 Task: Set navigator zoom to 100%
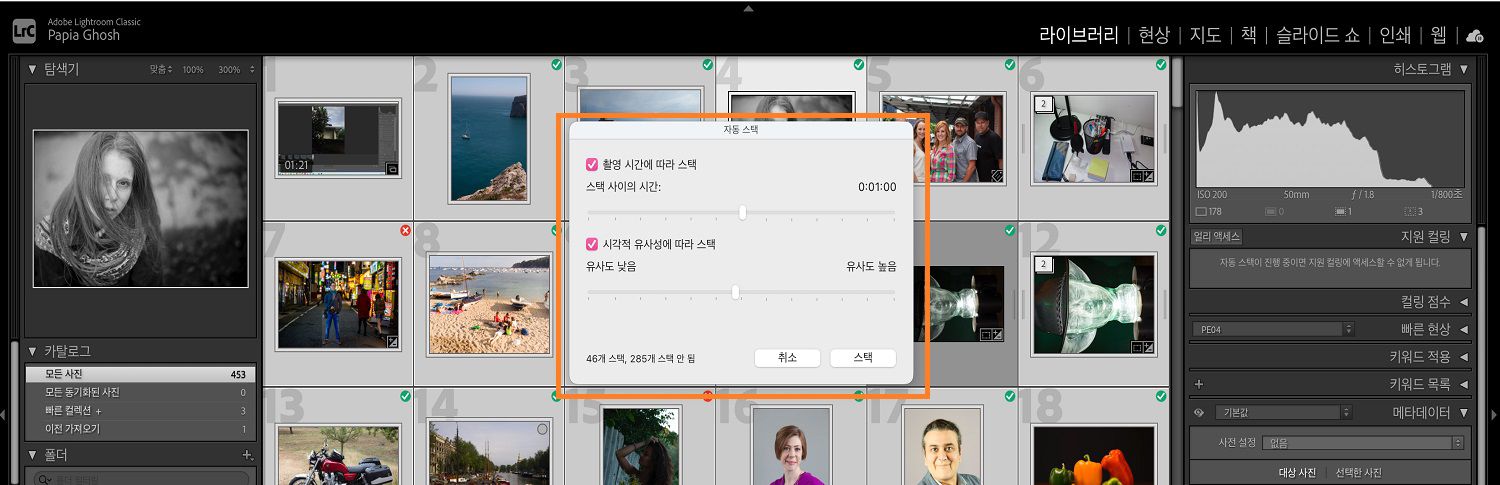[x=193, y=70]
